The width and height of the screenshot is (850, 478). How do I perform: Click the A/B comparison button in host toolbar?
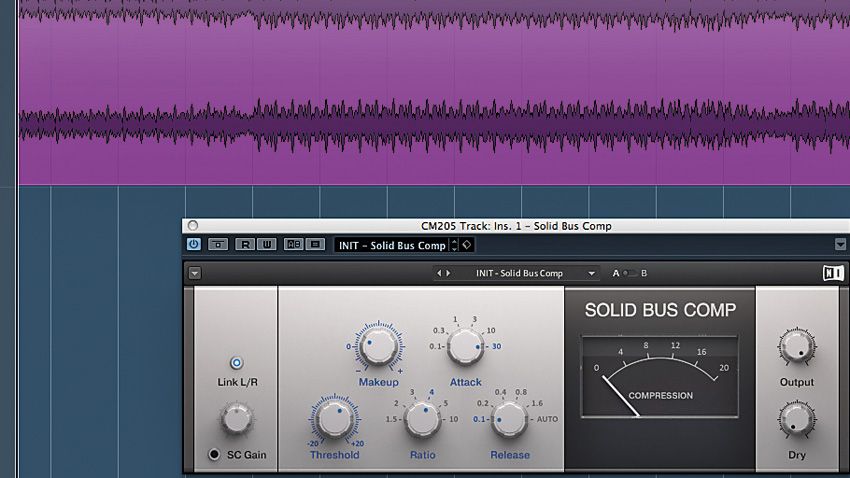point(293,244)
